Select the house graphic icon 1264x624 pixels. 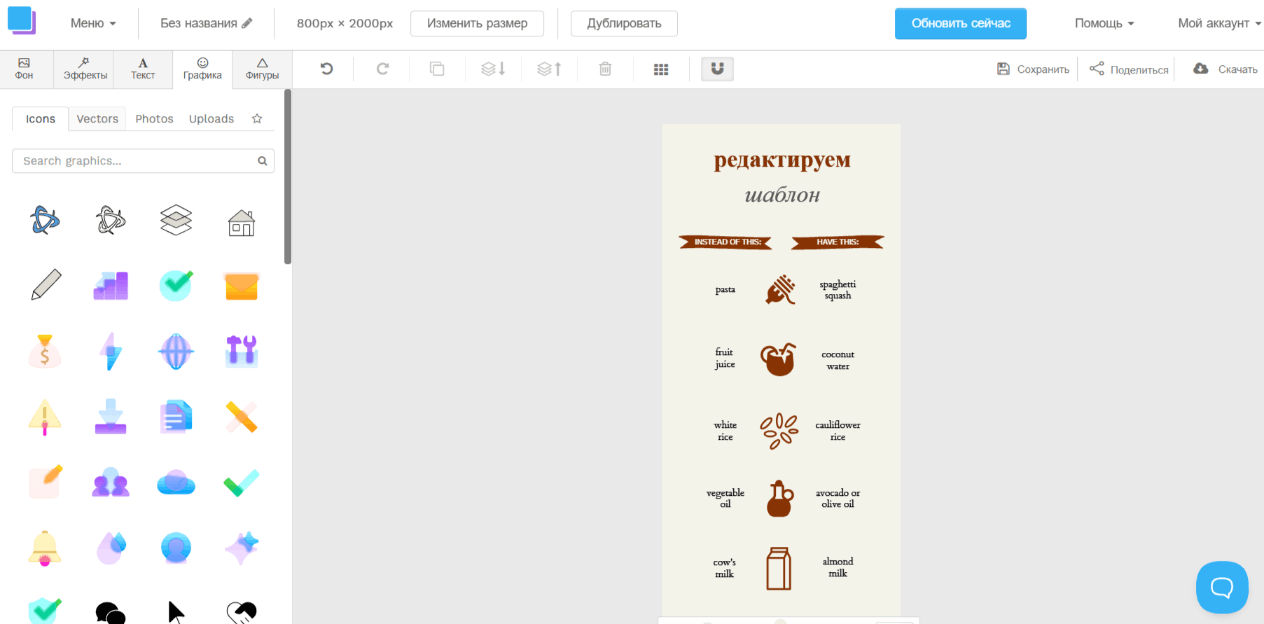[241, 221]
